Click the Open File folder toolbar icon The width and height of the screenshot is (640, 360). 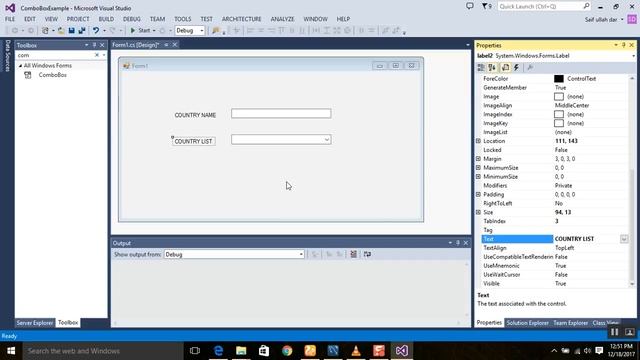61,31
